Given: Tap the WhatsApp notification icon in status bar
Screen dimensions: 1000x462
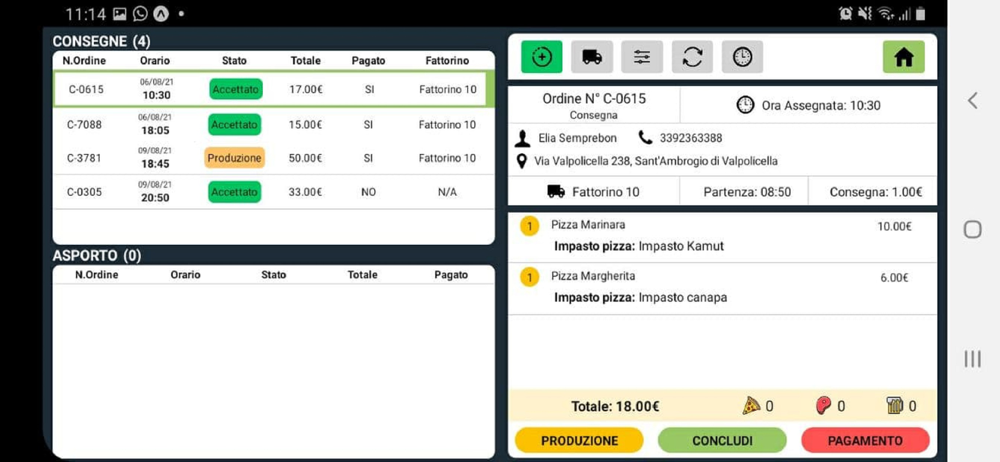Looking at the screenshot, I should click(x=140, y=13).
